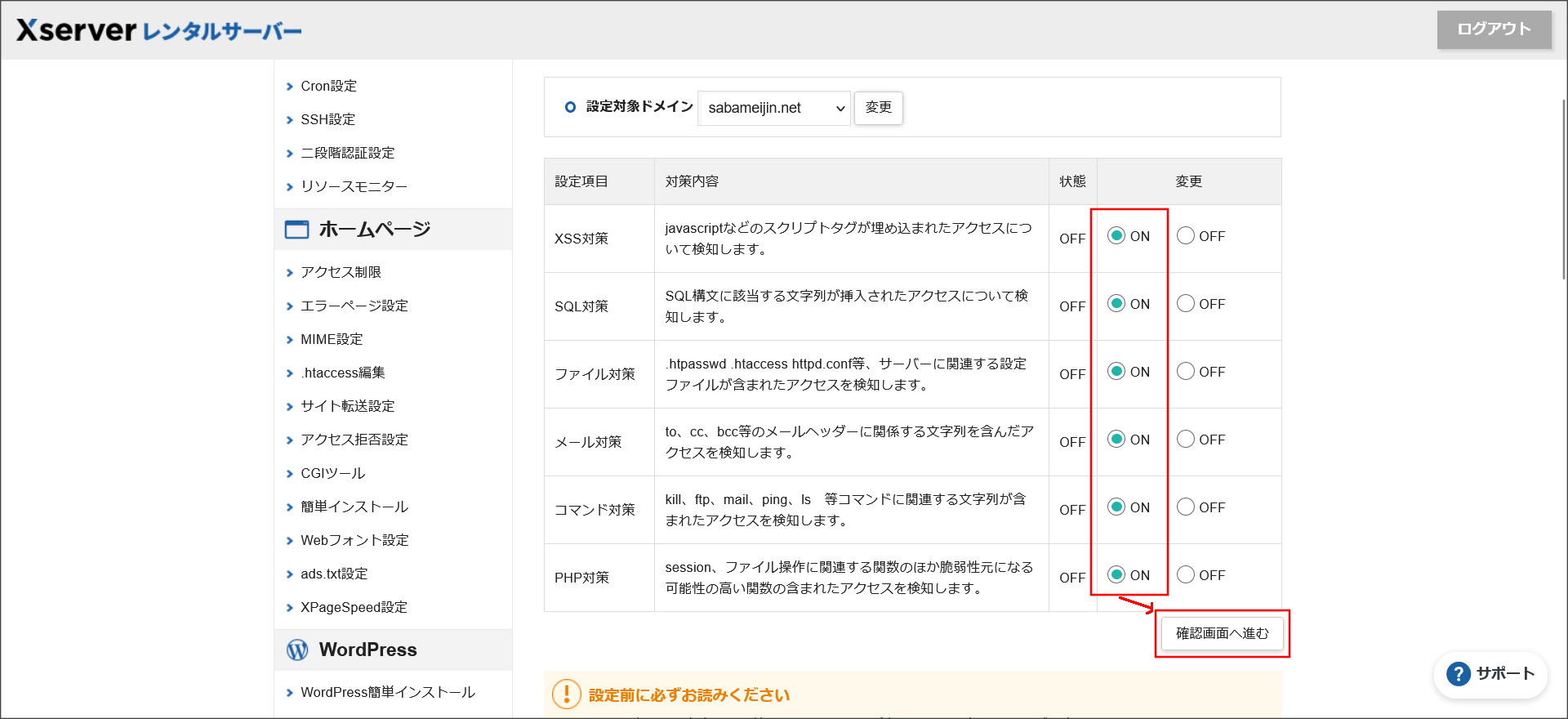Image resolution: width=1568 pixels, height=719 pixels.
Task: Select OFF for PHP対策
Action: coord(1186,575)
